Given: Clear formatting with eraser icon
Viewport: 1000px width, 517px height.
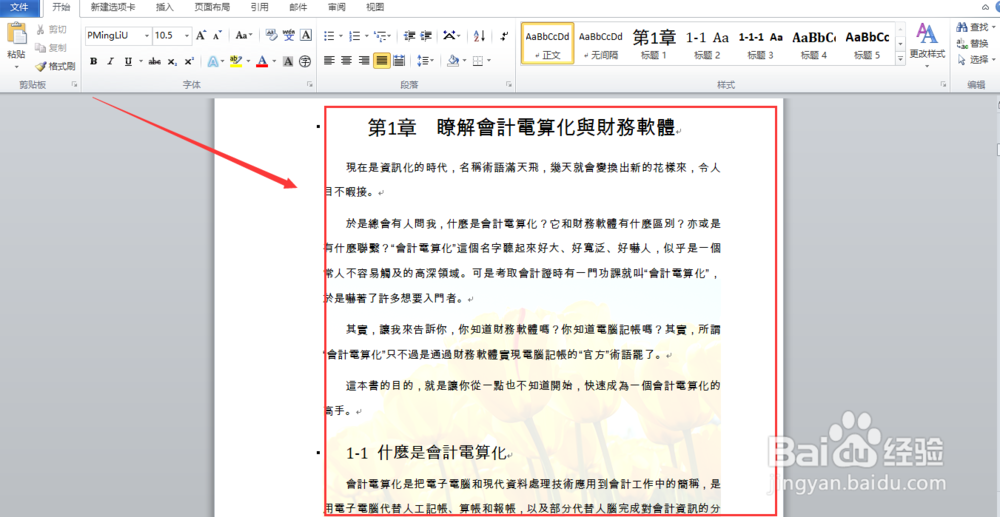Looking at the screenshot, I should [271, 35].
